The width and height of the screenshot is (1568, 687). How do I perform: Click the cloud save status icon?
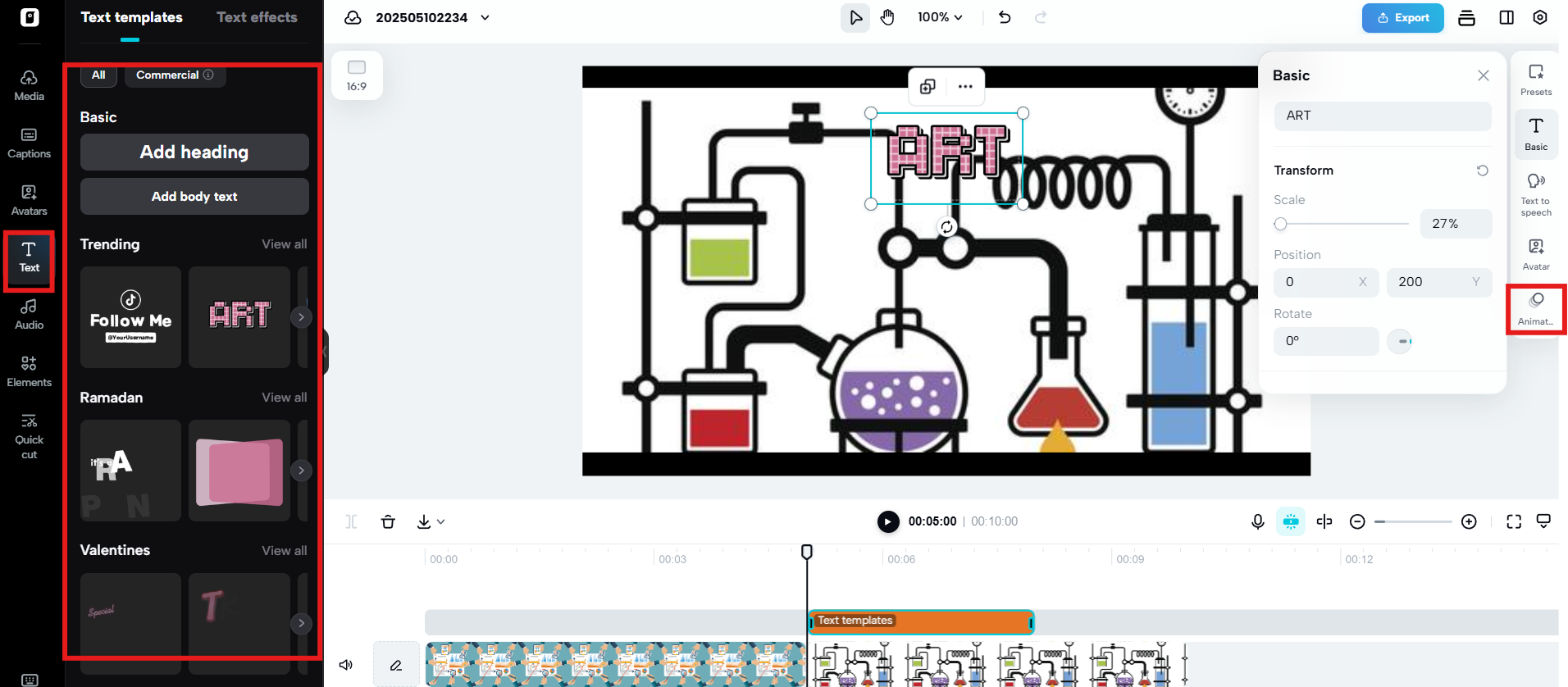(353, 17)
